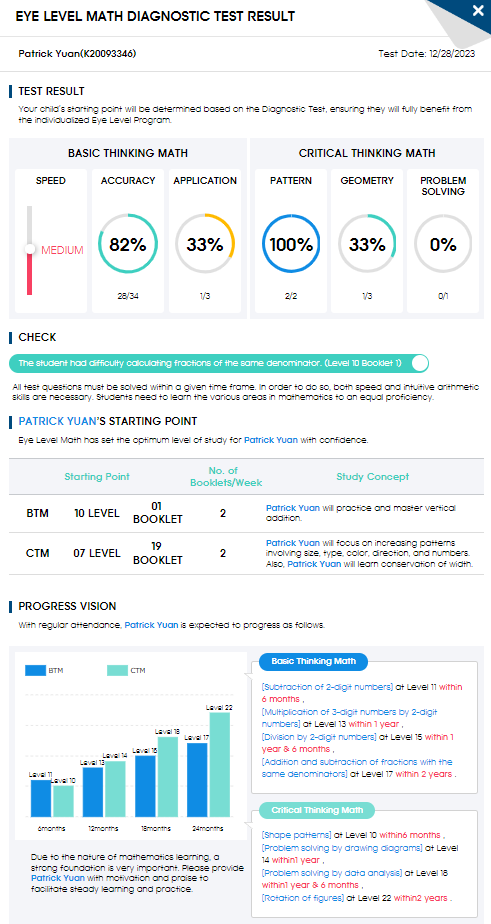Click the Level 22 CTM bar at 24 months
The image size is (491, 924).
(x=219, y=764)
